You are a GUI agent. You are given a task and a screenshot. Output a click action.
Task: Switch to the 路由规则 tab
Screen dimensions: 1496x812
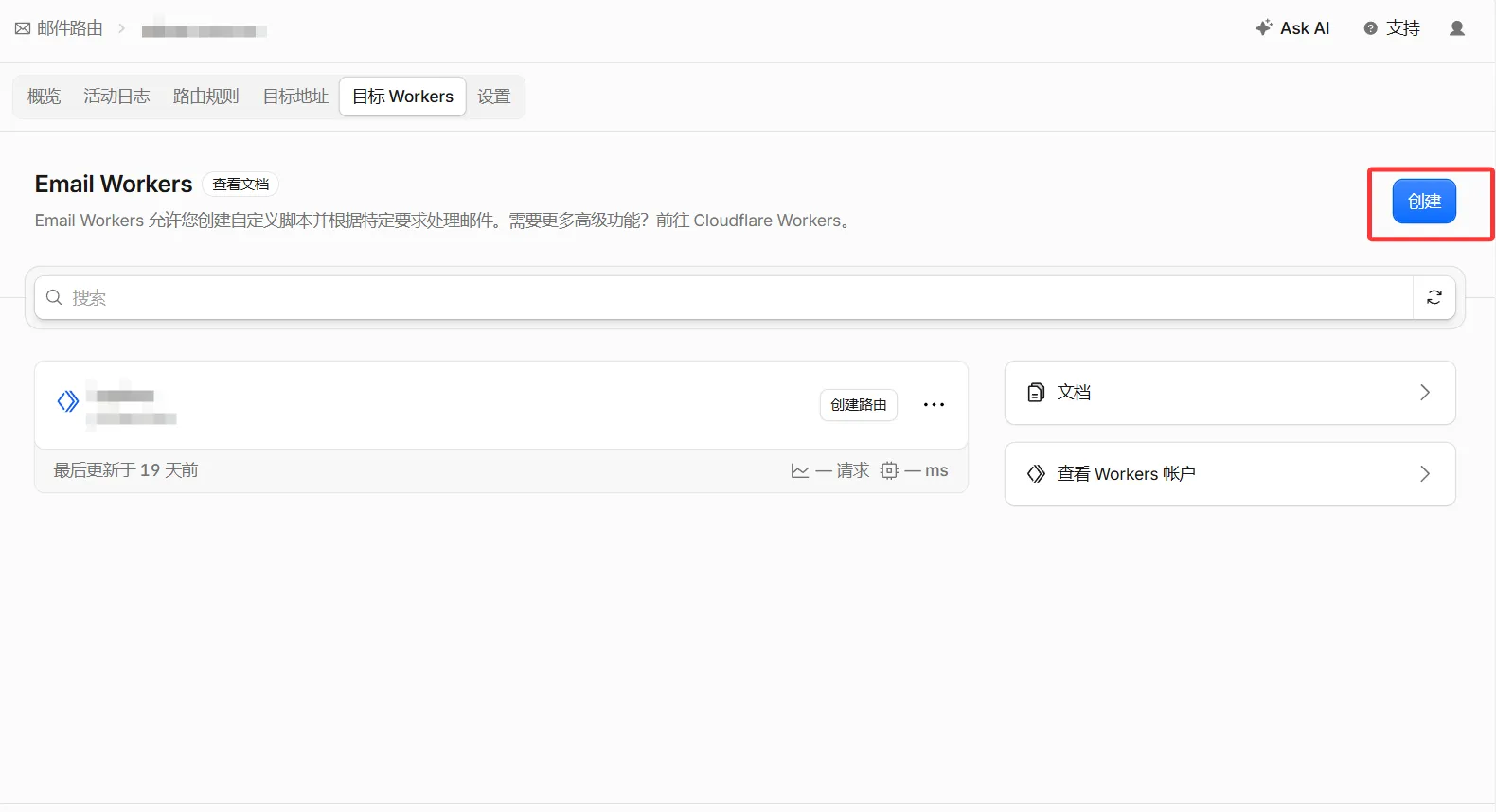click(205, 97)
